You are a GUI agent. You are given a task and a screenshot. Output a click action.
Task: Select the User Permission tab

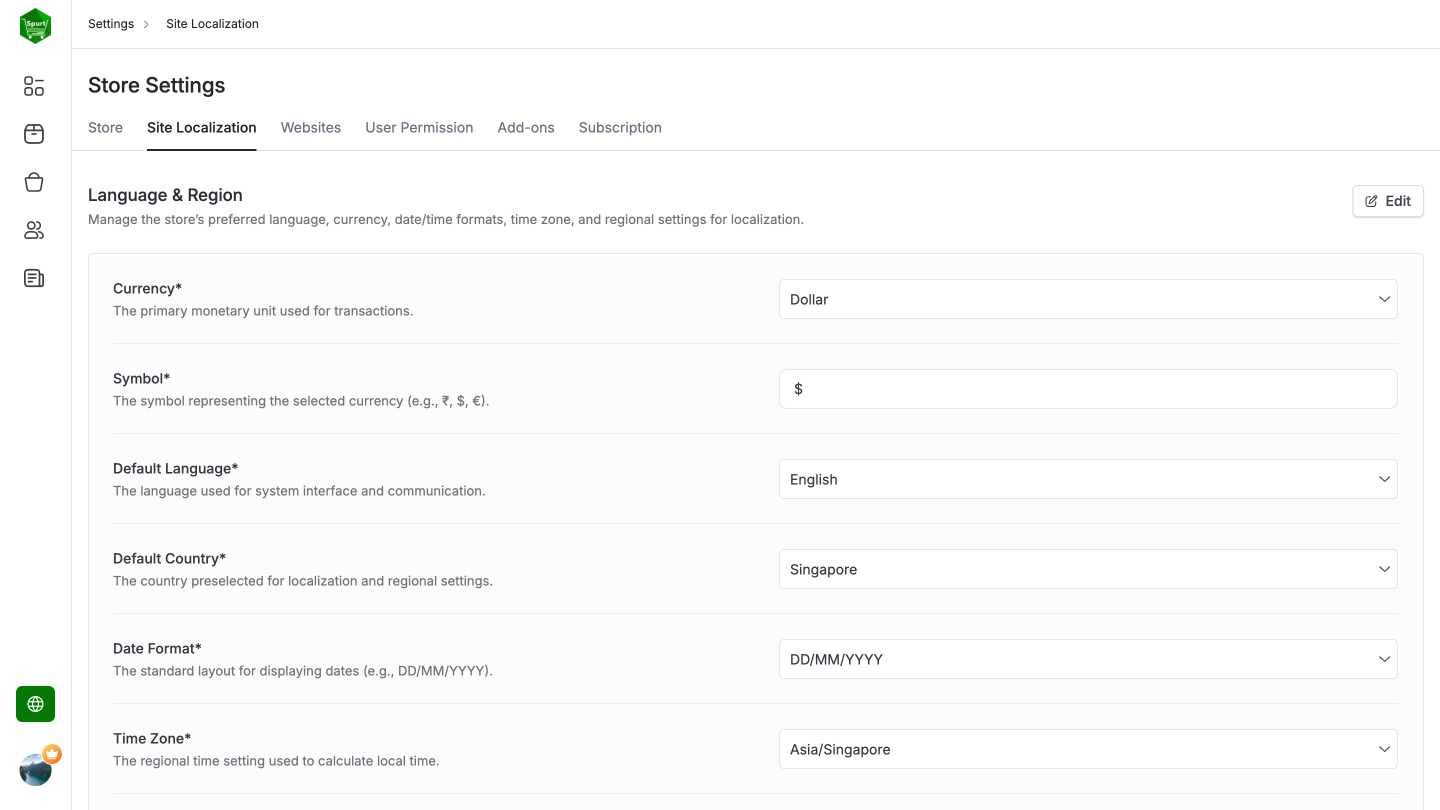tap(419, 127)
